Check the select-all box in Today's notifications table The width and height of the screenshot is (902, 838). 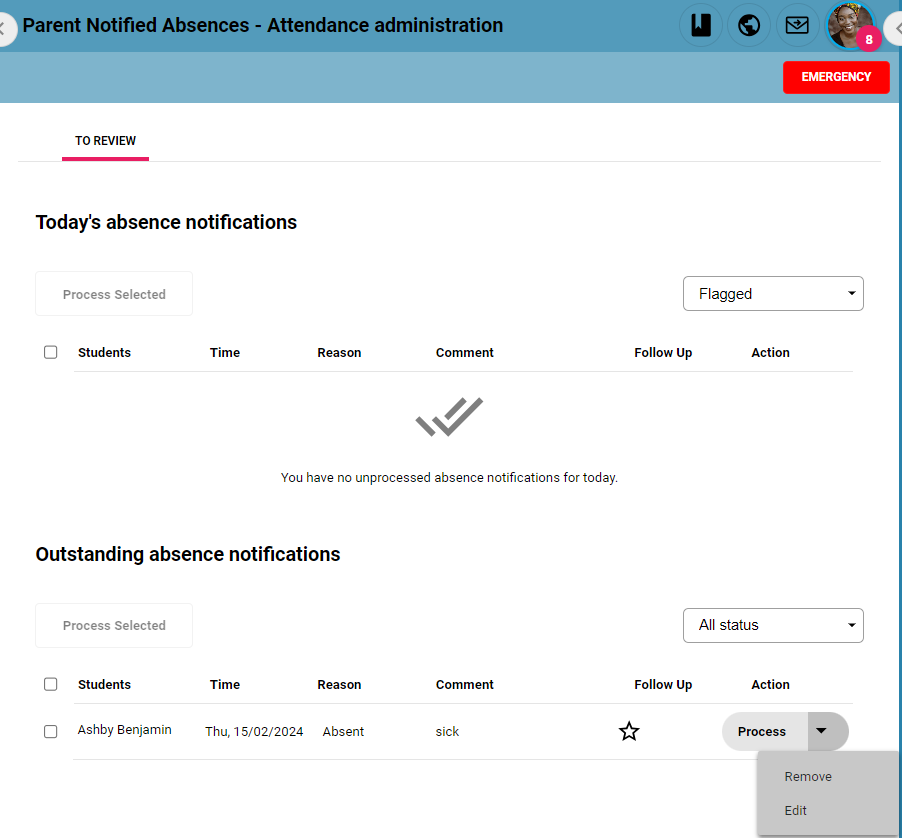pyautogui.click(x=51, y=352)
